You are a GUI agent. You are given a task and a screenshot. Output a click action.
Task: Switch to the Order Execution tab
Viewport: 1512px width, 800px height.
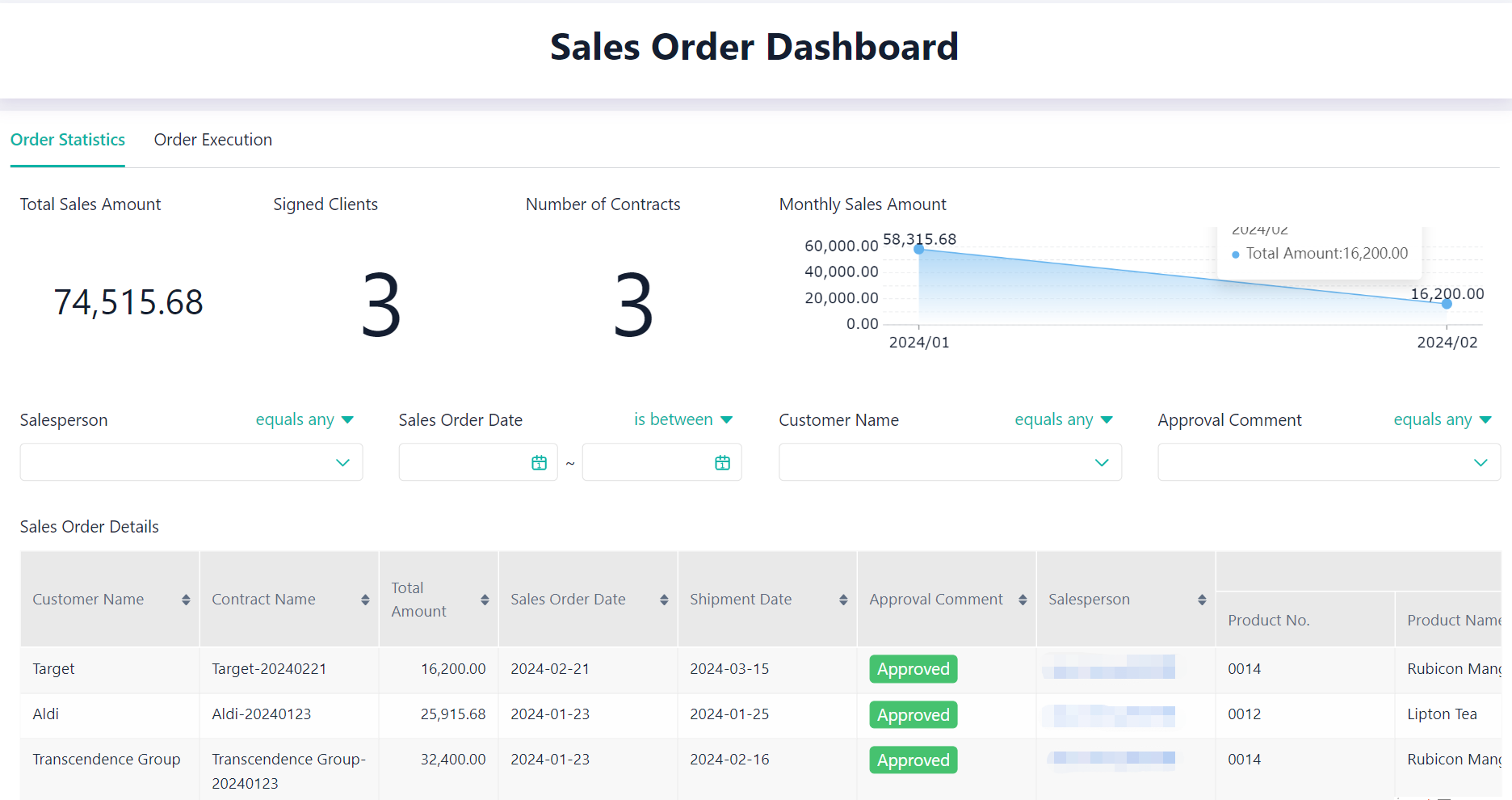pyautogui.click(x=212, y=140)
